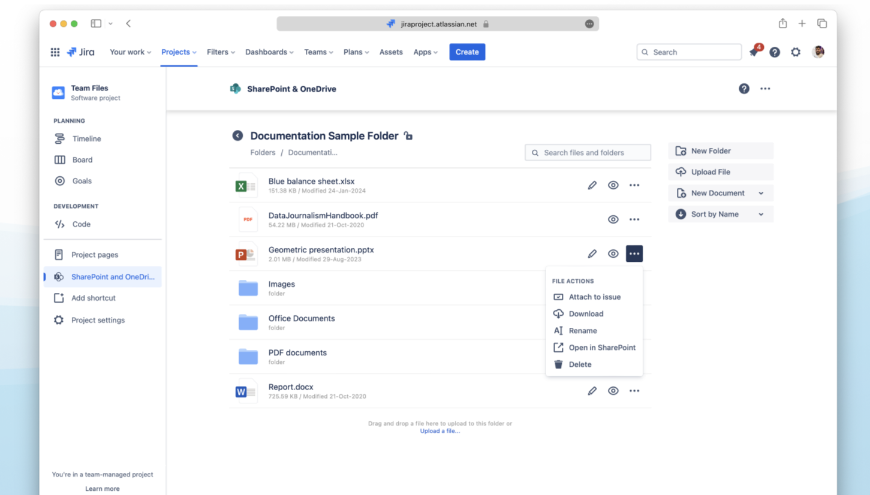The width and height of the screenshot is (870, 495).
Task: Edit Blue balance sheet.xlsx with pencil icon
Action: point(592,185)
